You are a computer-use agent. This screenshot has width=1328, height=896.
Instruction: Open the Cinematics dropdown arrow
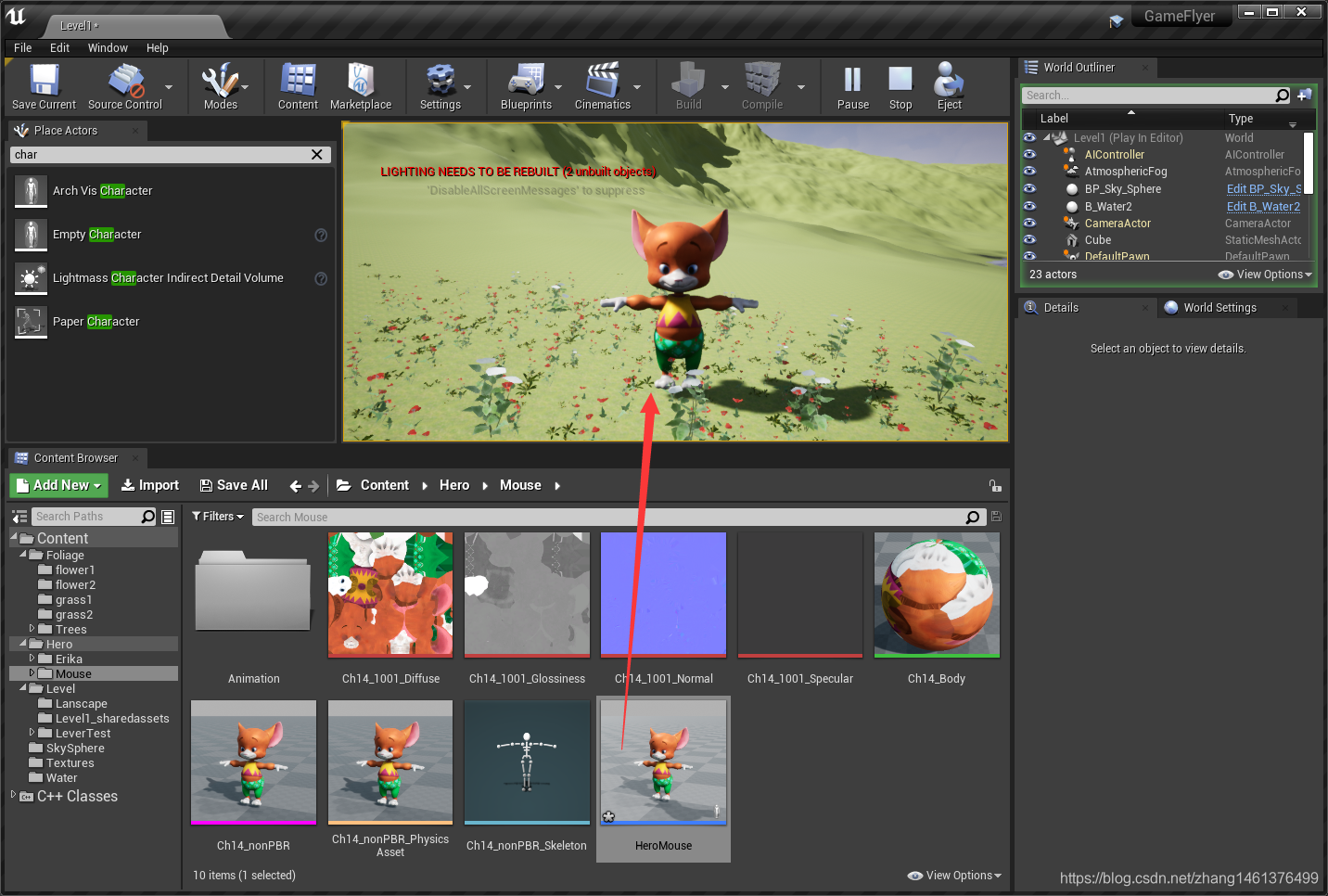click(x=637, y=87)
